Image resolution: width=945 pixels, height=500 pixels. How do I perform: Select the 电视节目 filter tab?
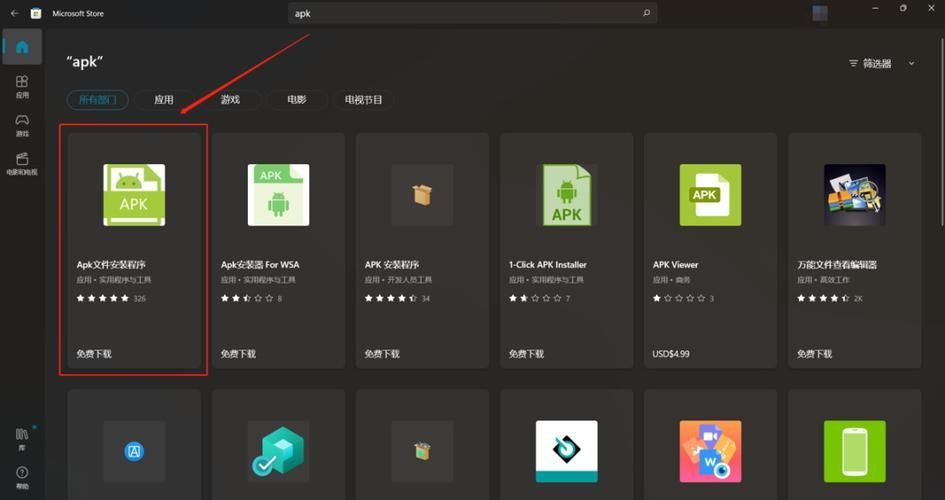point(363,99)
